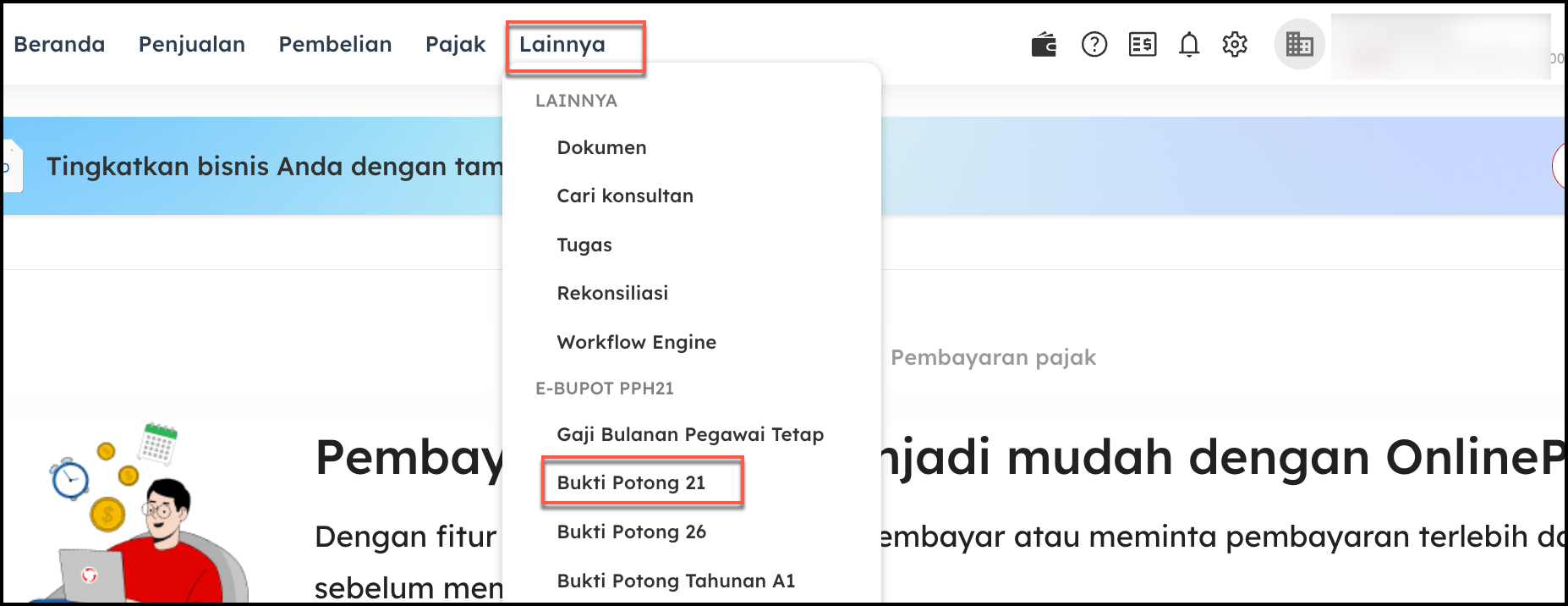Select Dokumen from the Lainnya menu

601,147
